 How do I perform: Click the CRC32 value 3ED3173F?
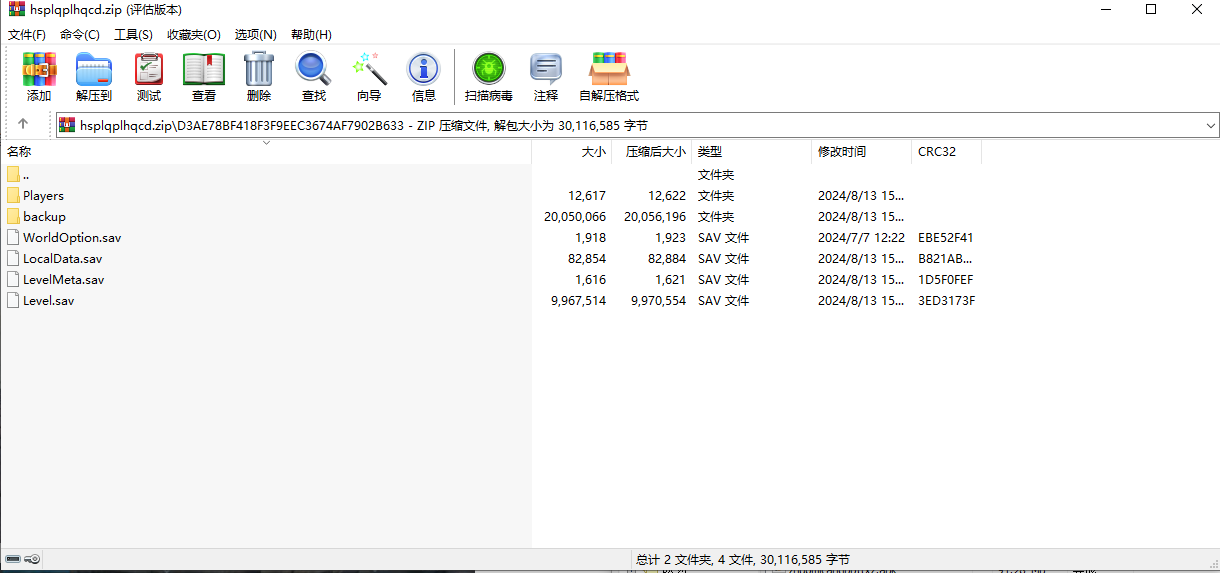tap(947, 300)
